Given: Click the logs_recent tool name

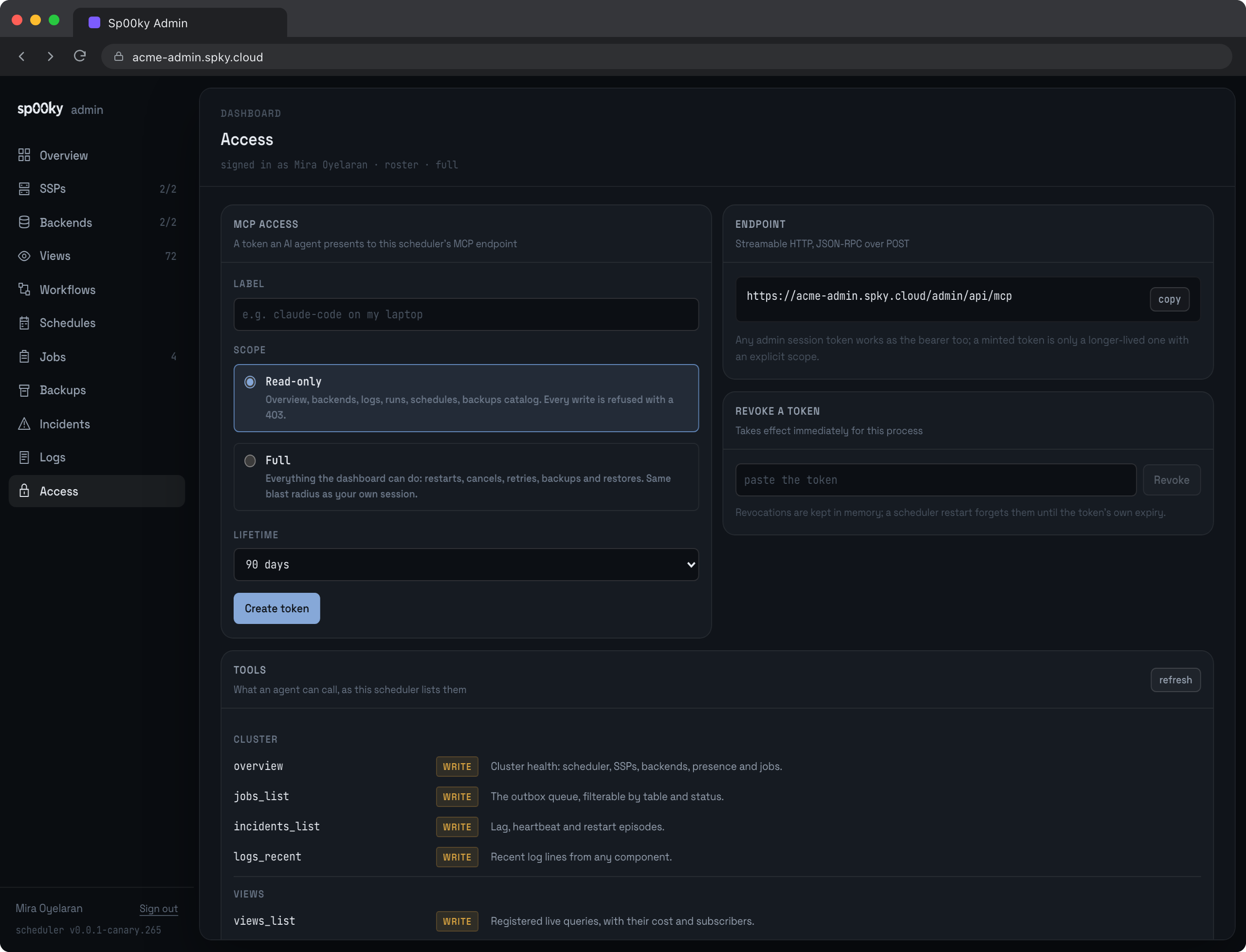Looking at the screenshot, I should 267,857.
